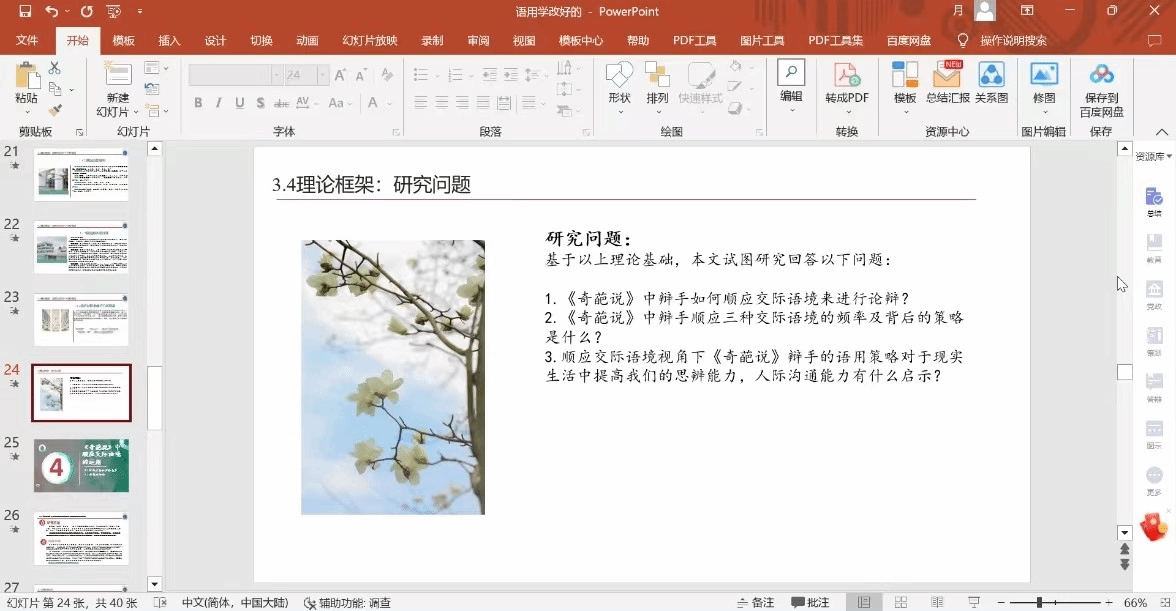
Task: Click the zoom slider handle
Action: point(1039,603)
